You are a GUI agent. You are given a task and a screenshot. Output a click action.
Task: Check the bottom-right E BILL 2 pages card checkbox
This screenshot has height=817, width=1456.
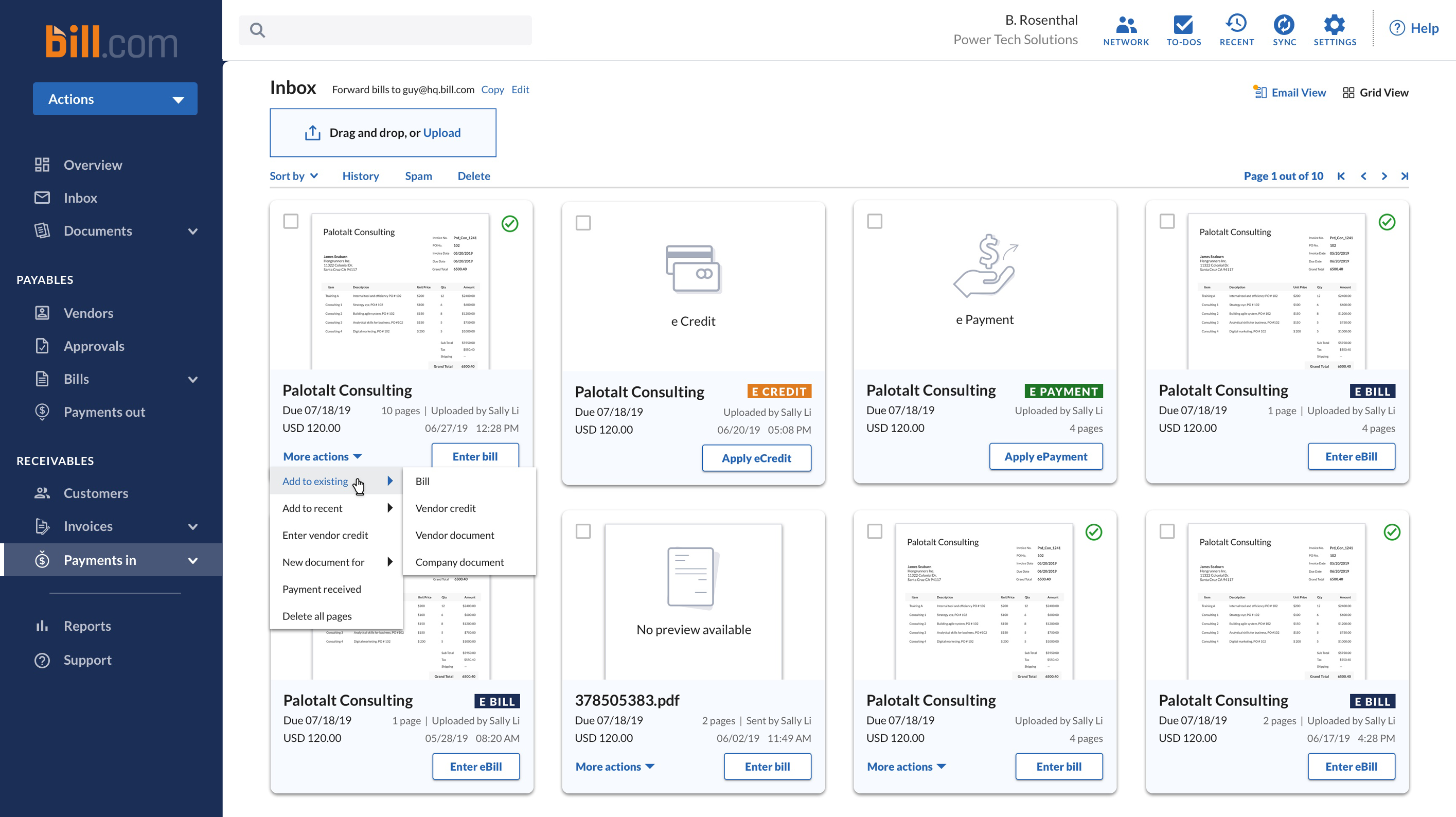tap(1167, 531)
